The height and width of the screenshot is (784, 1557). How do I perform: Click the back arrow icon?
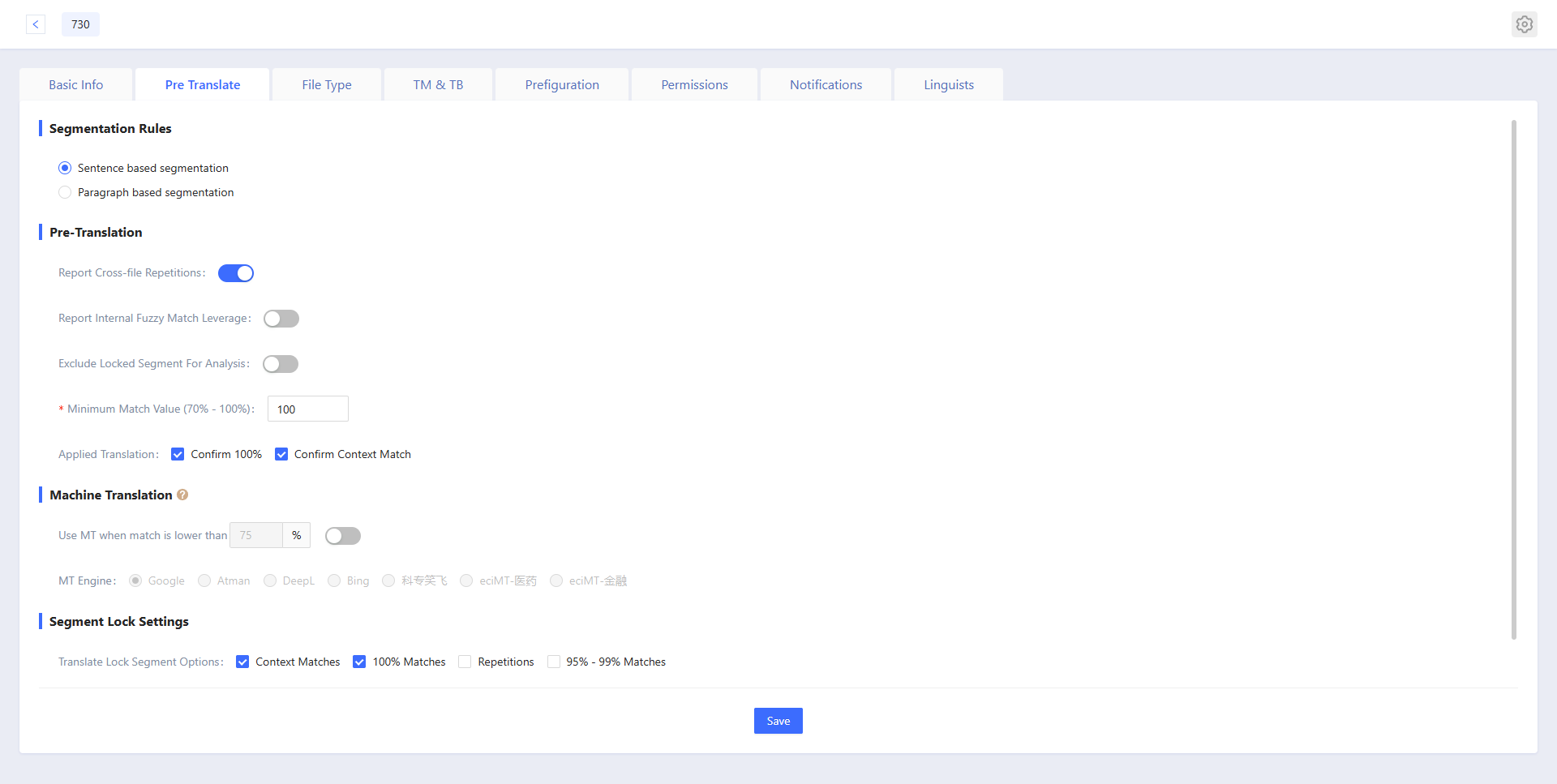[36, 24]
